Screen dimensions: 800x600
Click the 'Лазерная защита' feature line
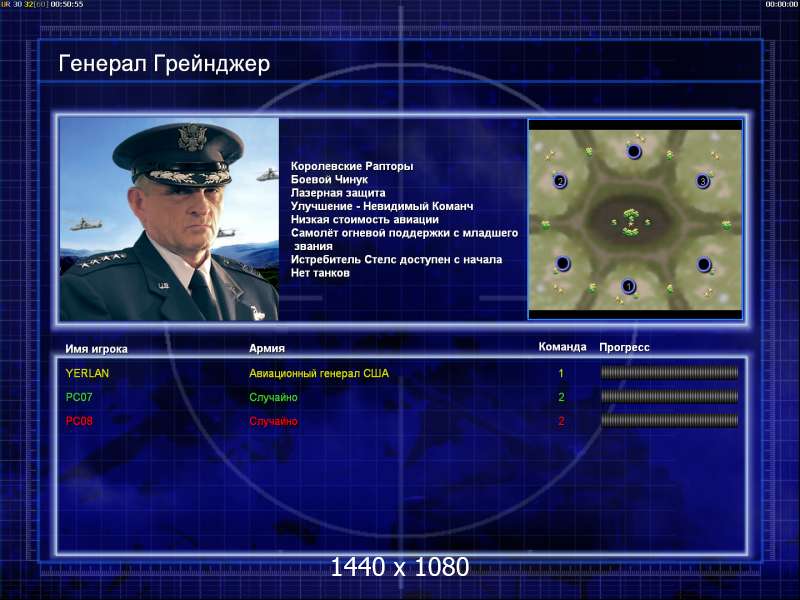click(x=338, y=193)
